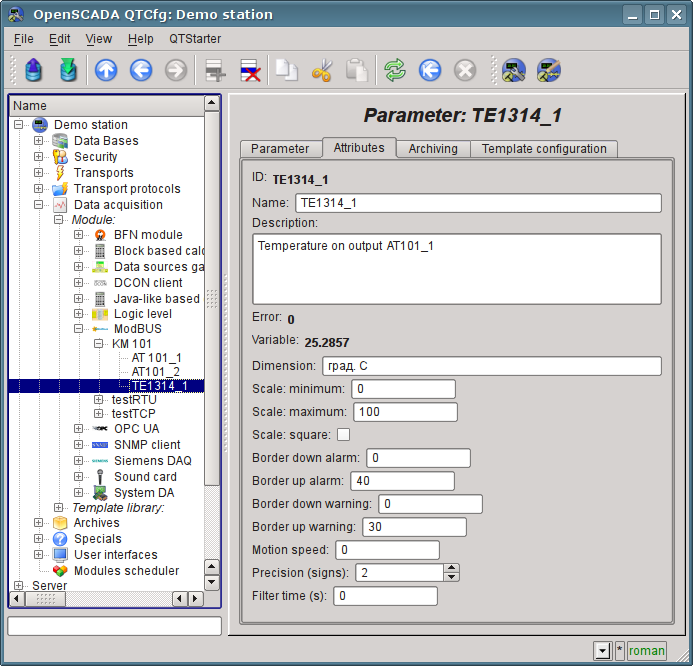Open the status bar dropdown arrow

pyautogui.click(x=602, y=651)
